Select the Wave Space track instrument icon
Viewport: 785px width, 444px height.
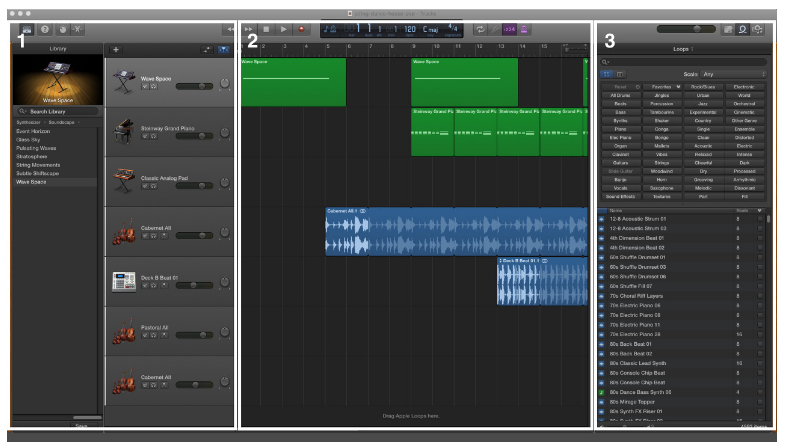pos(123,82)
